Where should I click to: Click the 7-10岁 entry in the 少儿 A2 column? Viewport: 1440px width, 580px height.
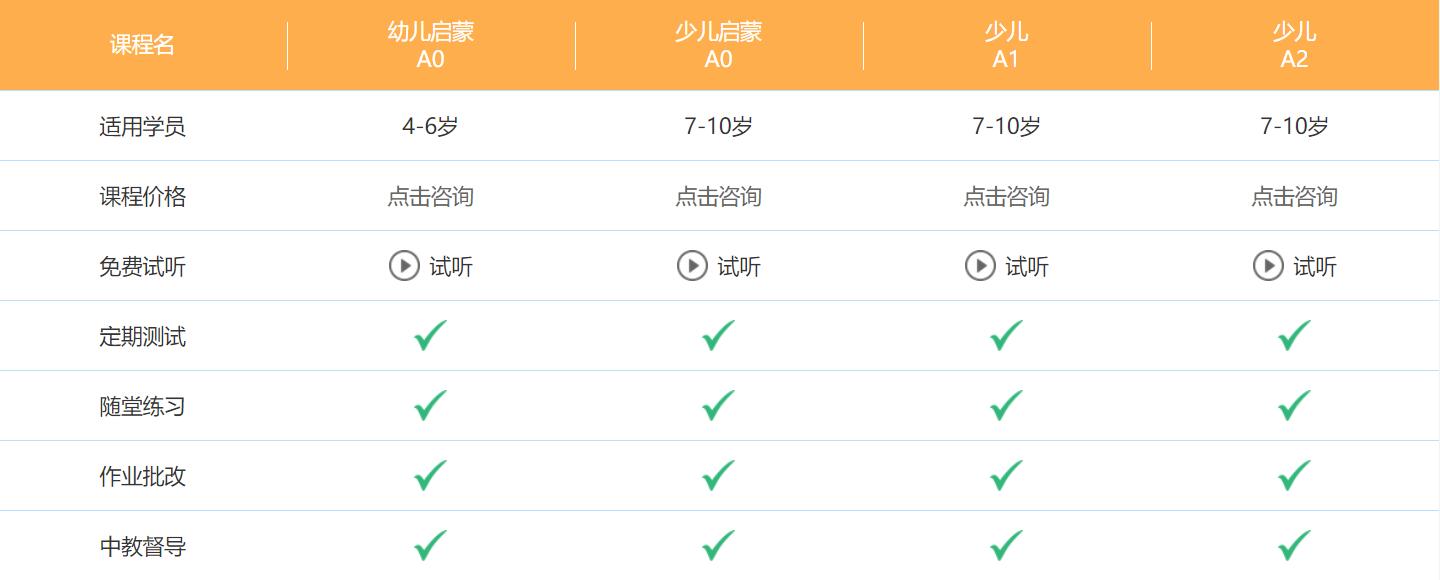[1294, 125]
